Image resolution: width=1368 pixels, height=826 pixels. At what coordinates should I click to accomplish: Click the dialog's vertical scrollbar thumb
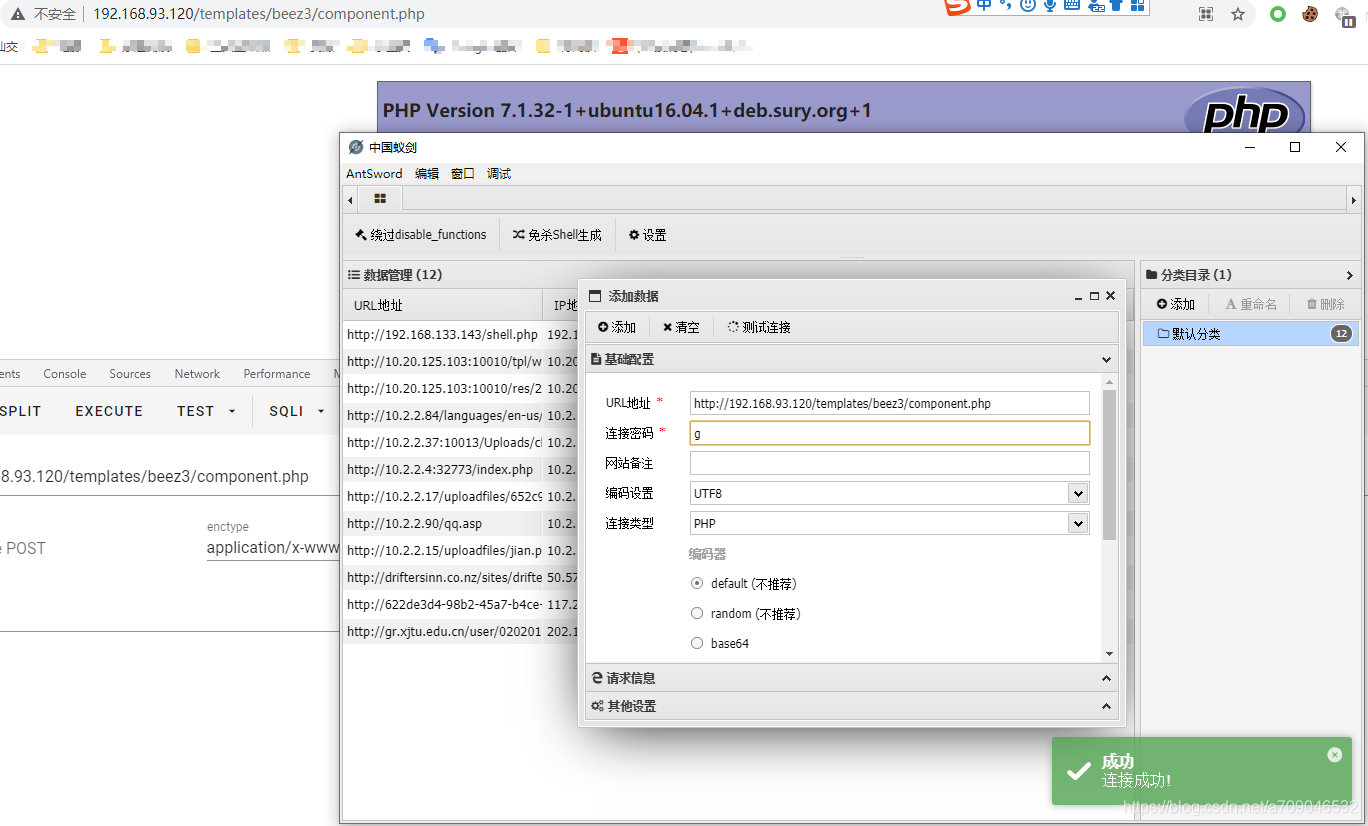point(1109,465)
